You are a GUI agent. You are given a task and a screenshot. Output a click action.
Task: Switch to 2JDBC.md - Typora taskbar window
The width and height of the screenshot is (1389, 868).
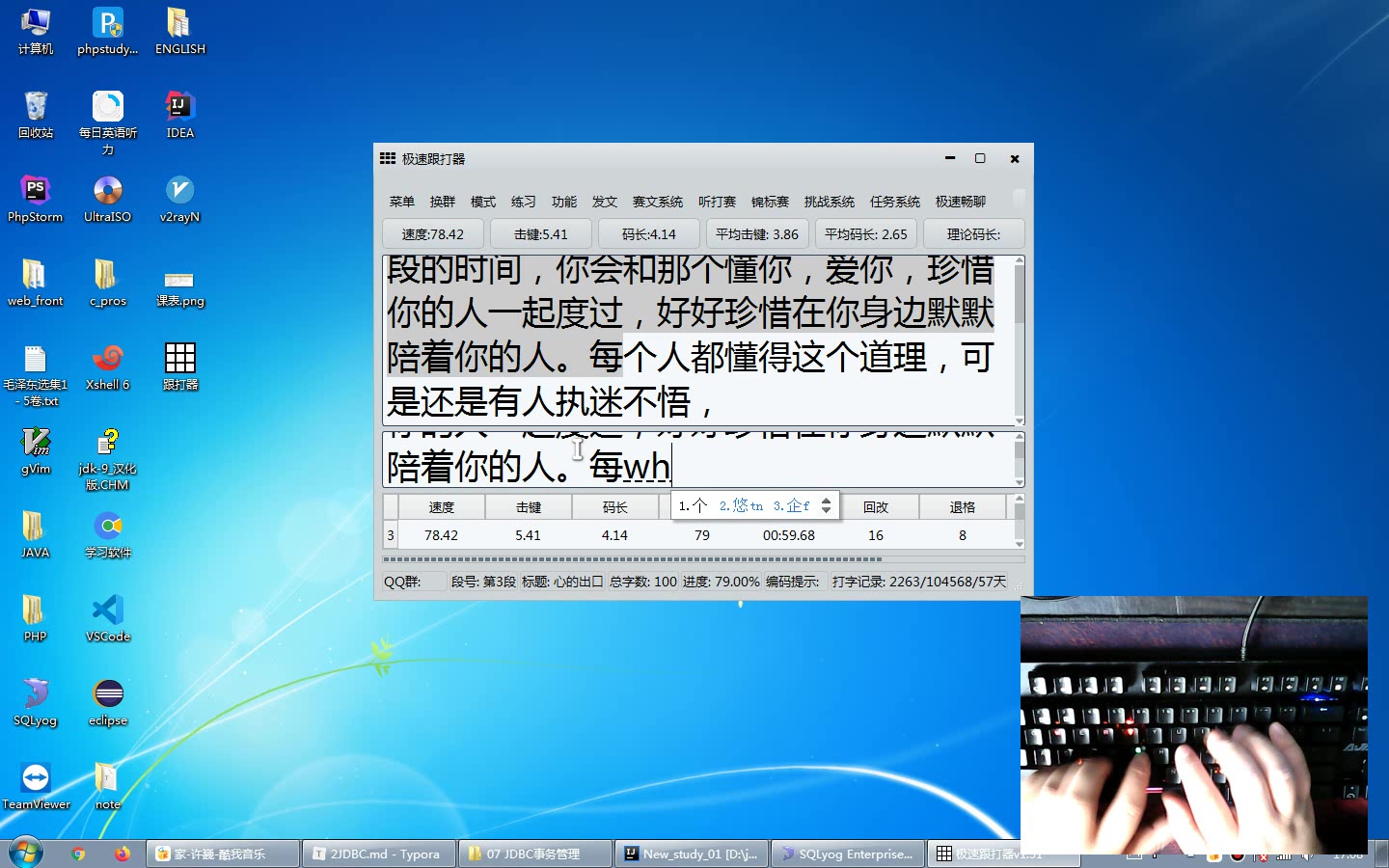[x=379, y=854]
